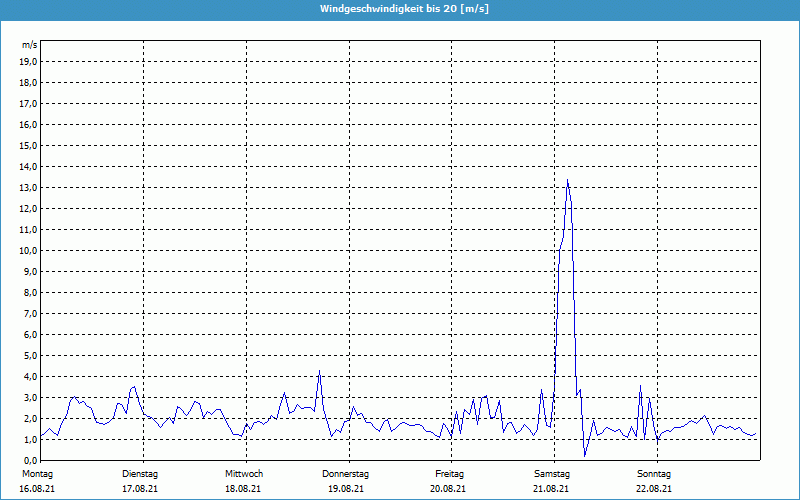
Task: Click the late Mittwoch spike above 4,0
Action: pyautogui.click(x=319, y=372)
